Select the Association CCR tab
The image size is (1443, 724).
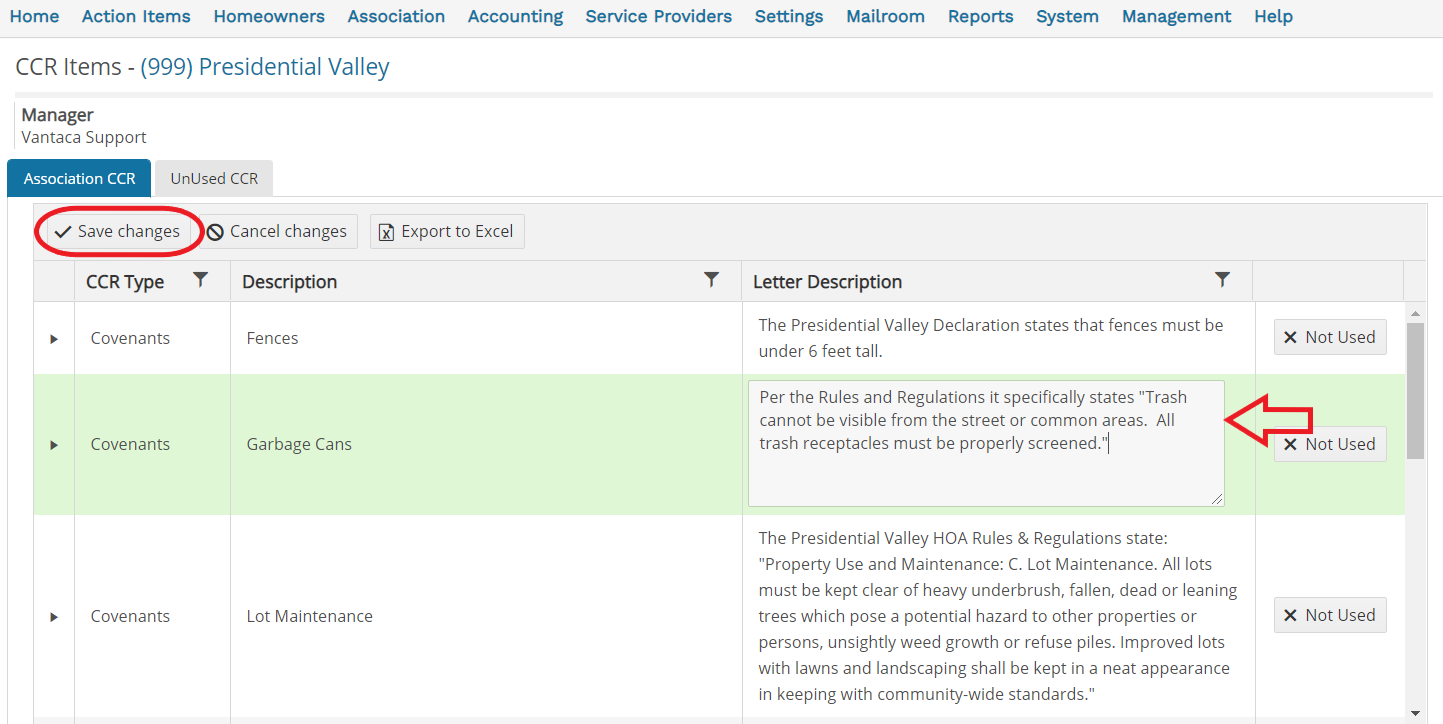point(79,178)
